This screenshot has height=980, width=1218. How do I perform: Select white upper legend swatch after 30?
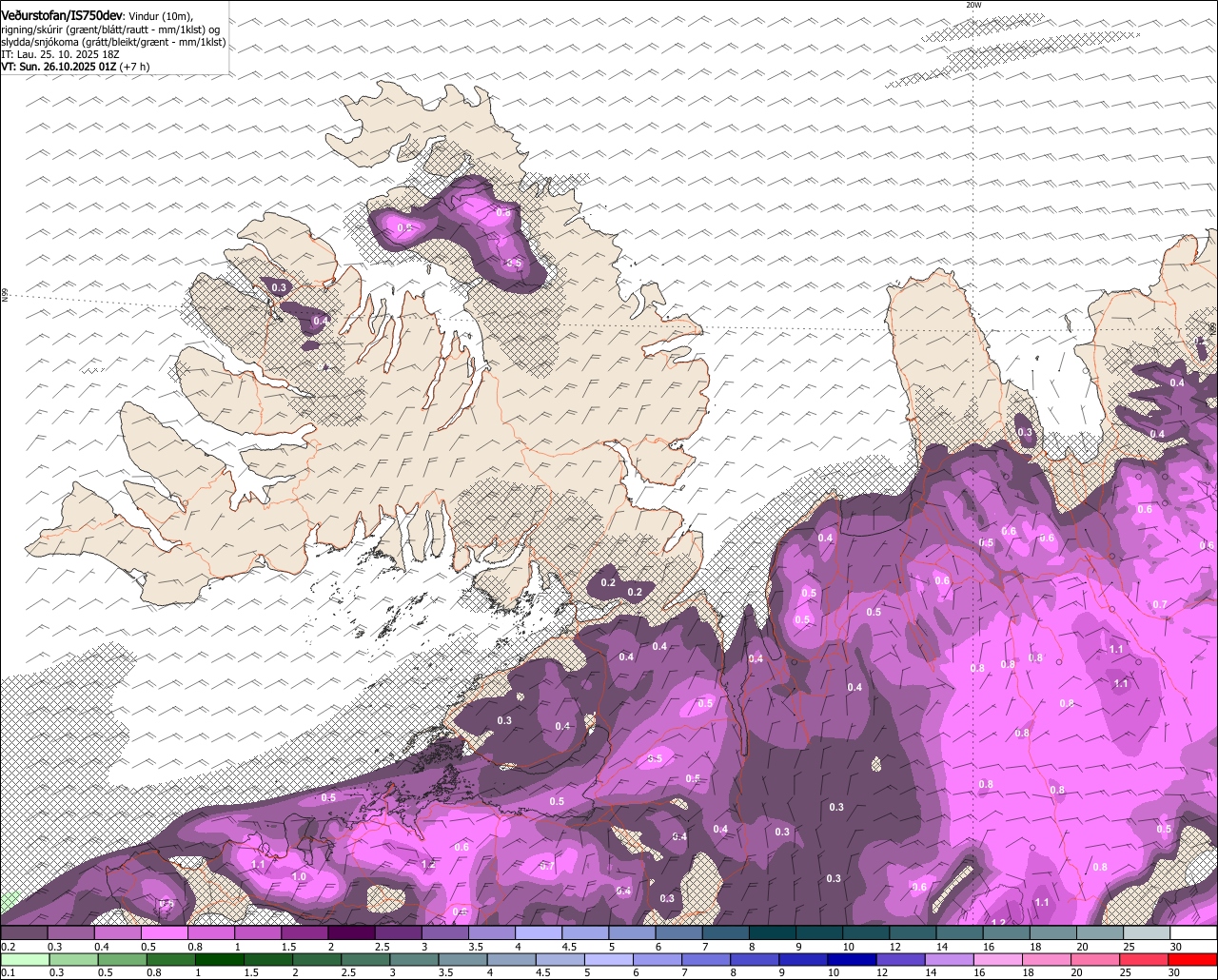point(1194,932)
